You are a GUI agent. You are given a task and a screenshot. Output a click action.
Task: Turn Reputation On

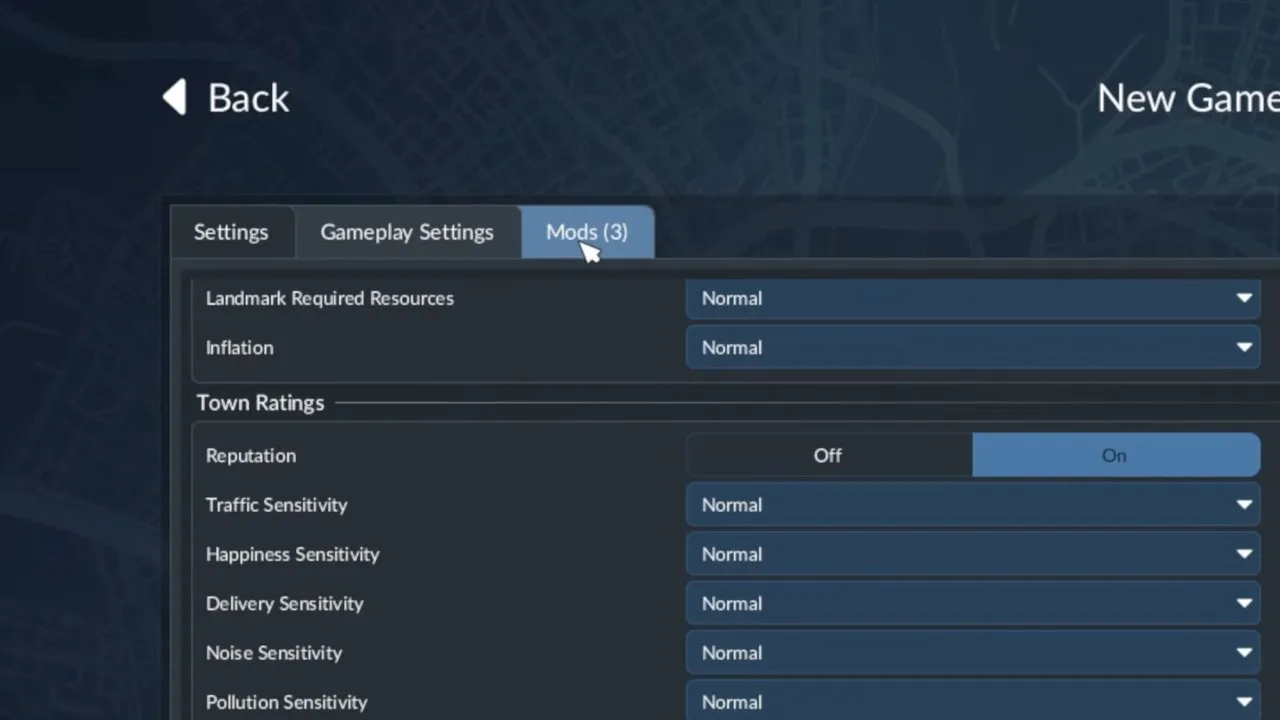(x=1116, y=455)
